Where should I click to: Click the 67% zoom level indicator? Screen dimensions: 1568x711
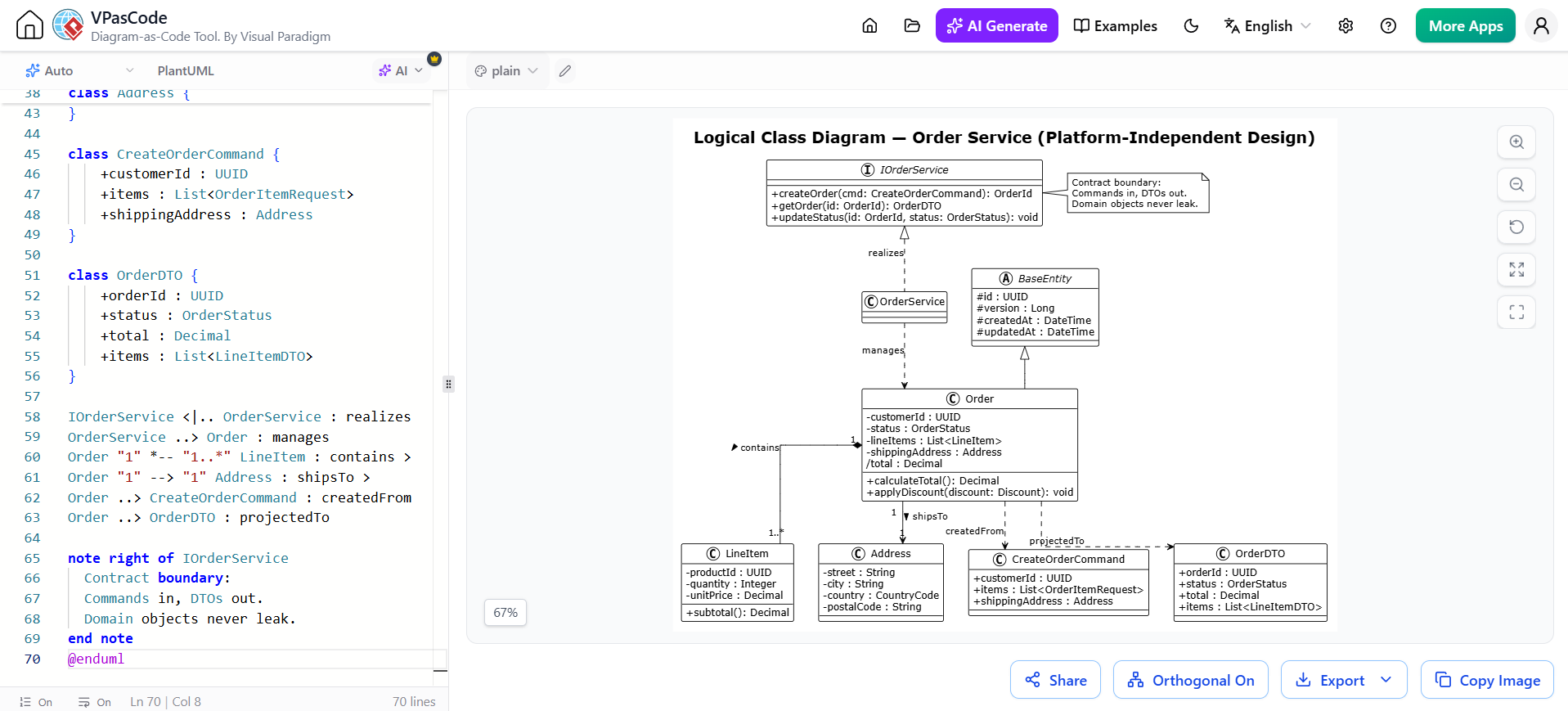pyautogui.click(x=505, y=613)
